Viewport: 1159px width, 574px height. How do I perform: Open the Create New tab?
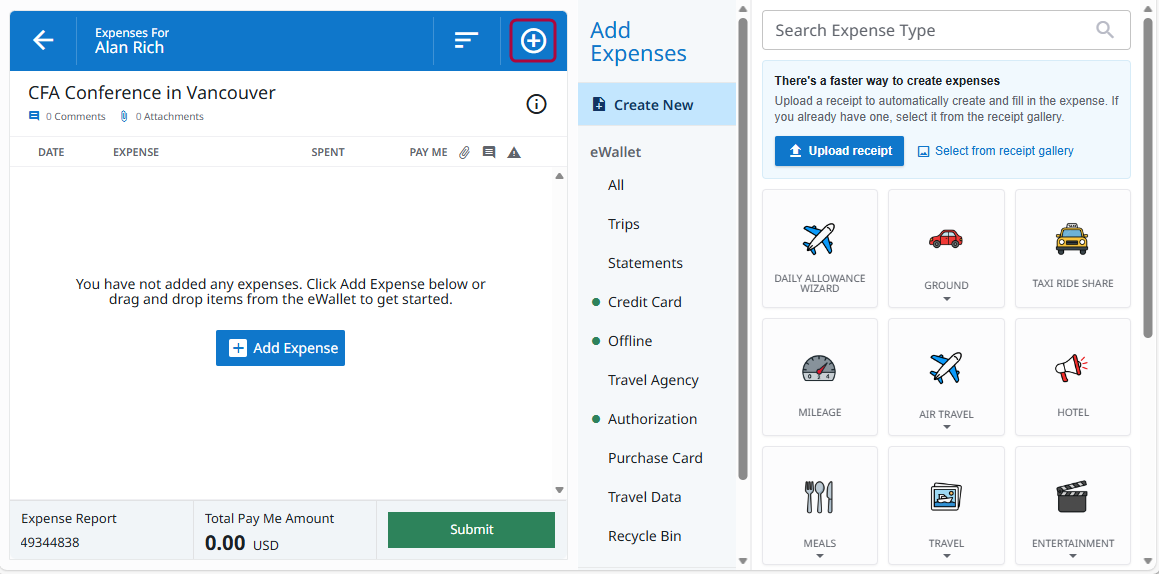coord(656,105)
